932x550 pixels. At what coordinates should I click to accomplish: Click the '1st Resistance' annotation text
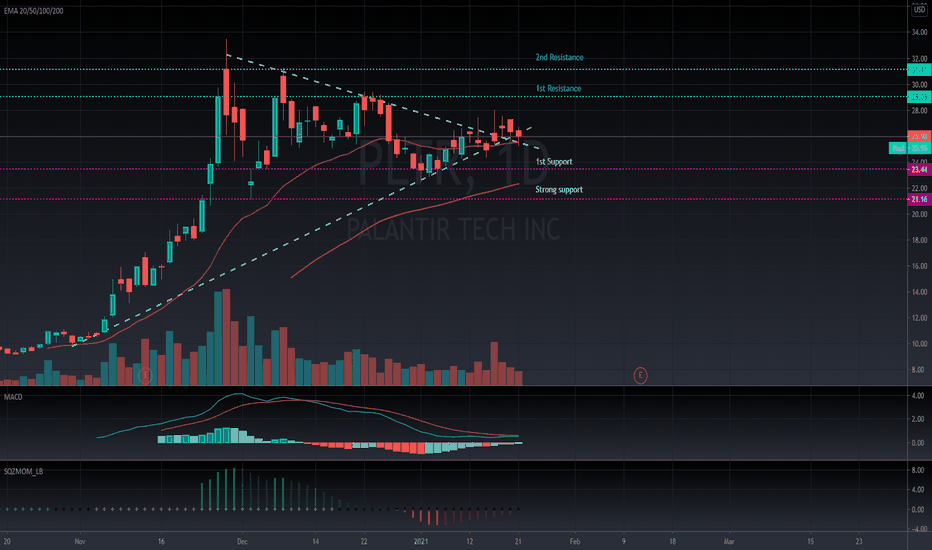click(559, 89)
